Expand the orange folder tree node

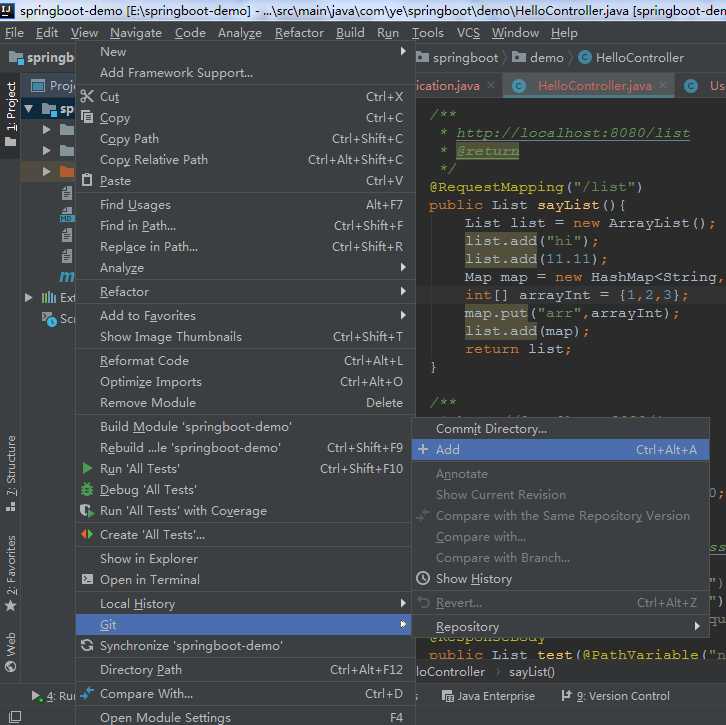pyautogui.click(x=46, y=171)
